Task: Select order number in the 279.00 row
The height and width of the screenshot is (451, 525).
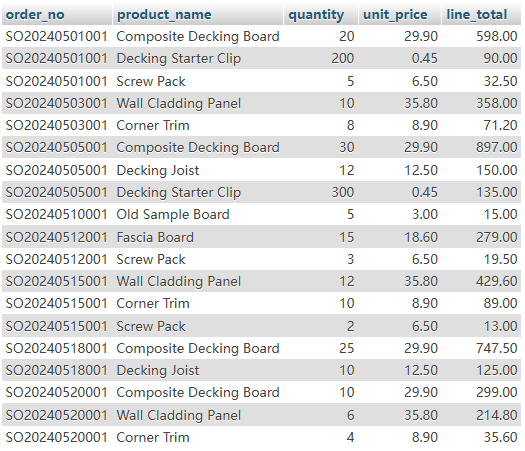Action: point(56,237)
